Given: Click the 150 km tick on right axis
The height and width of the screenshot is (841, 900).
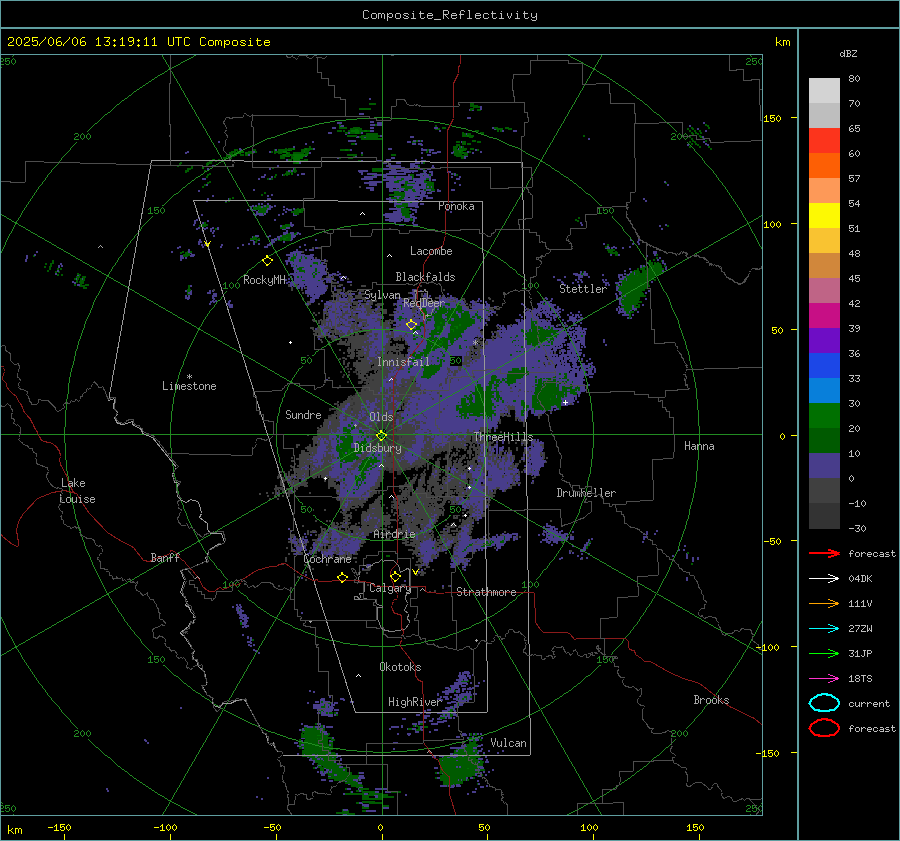Looking at the screenshot, I should tap(773, 118).
